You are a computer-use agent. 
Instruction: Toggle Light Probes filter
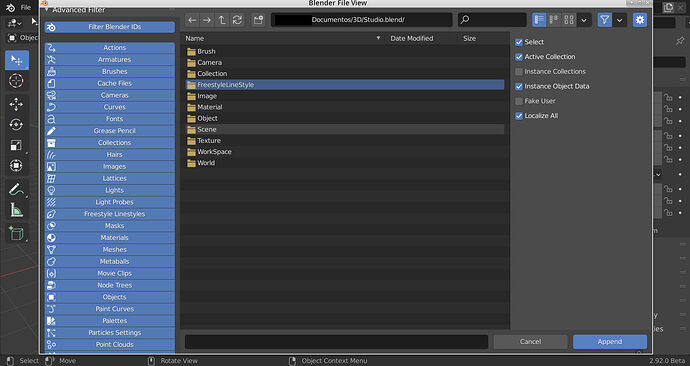110,202
